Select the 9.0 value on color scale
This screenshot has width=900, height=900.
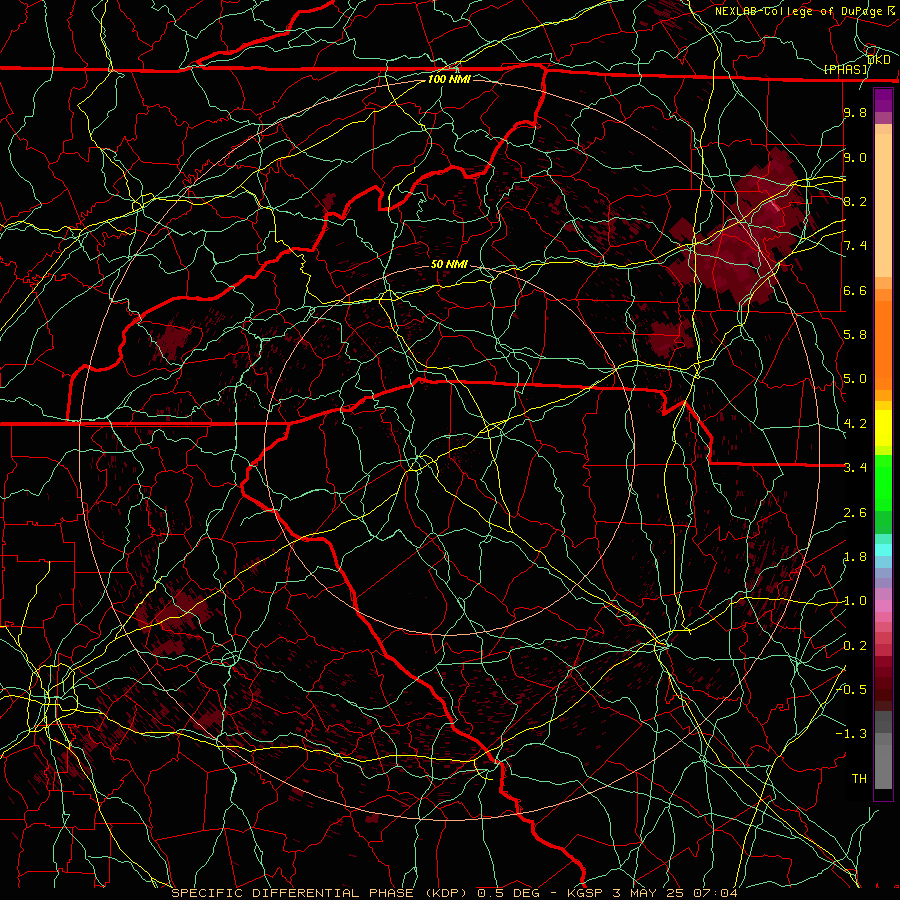(x=855, y=157)
